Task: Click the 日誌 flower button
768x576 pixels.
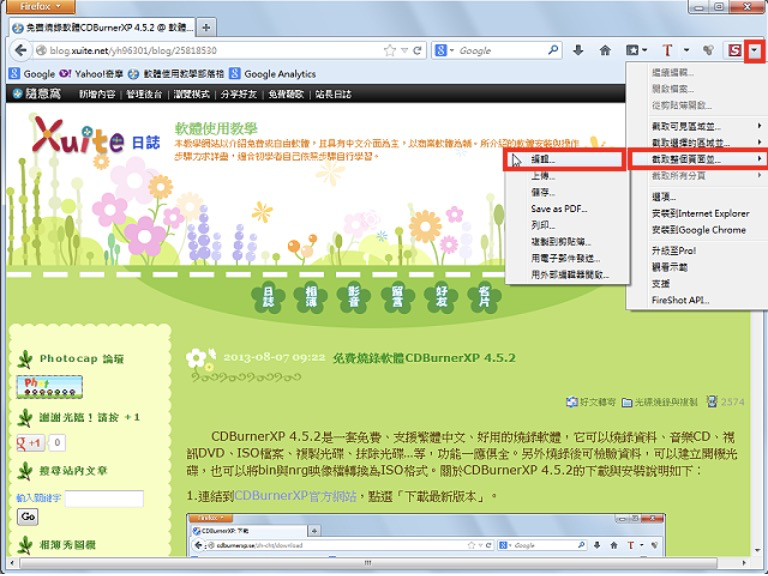Action: tap(268, 297)
